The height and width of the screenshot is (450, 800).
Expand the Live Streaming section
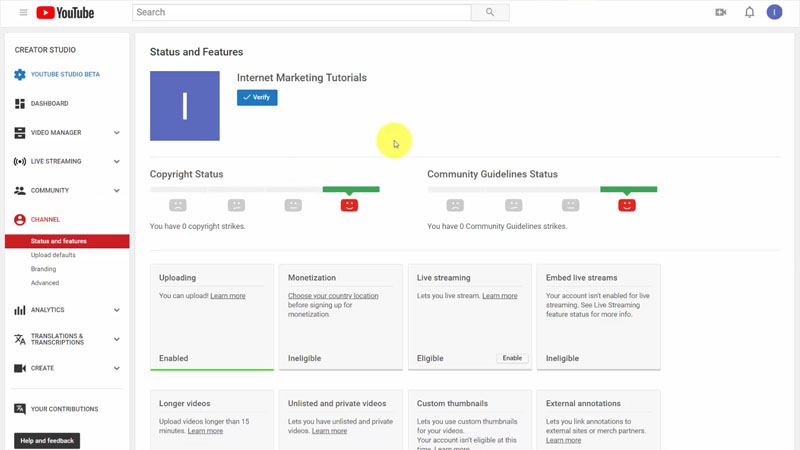pyautogui.click(x=116, y=162)
